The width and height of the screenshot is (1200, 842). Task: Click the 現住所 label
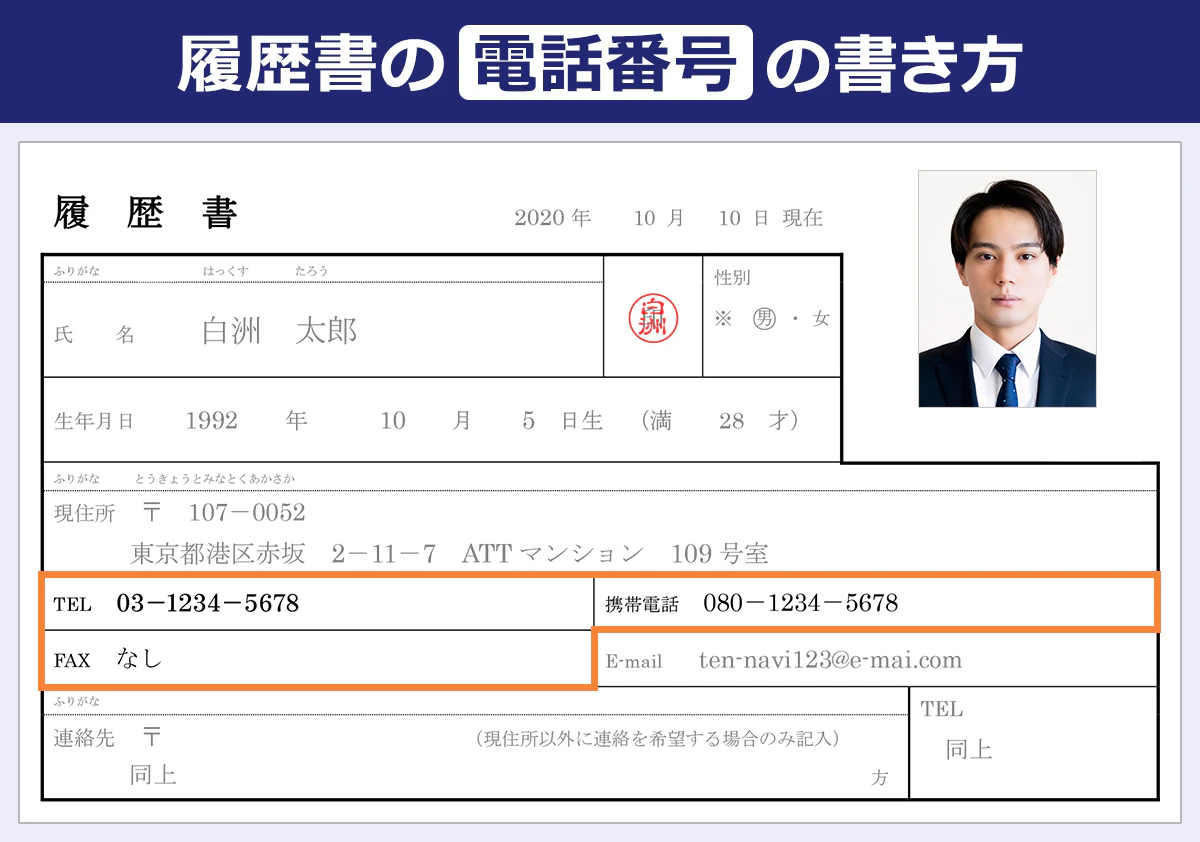pyautogui.click(x=84, y=514)
